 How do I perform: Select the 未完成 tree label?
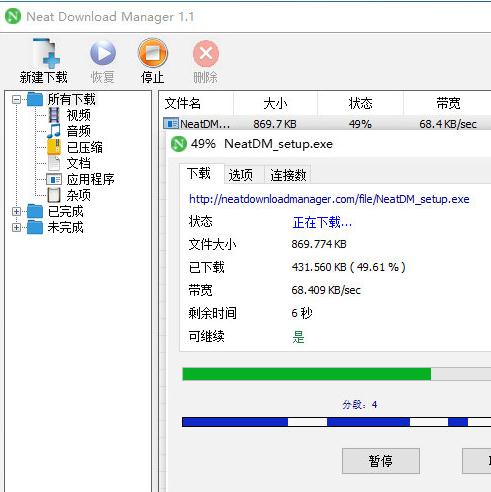[65, 227]
